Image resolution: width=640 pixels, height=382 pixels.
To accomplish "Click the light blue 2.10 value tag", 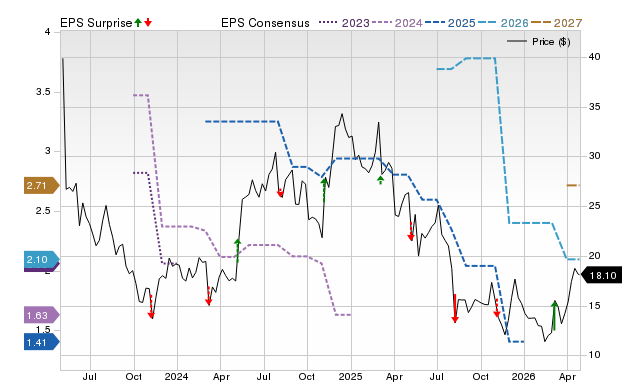I will pos(42,260).
